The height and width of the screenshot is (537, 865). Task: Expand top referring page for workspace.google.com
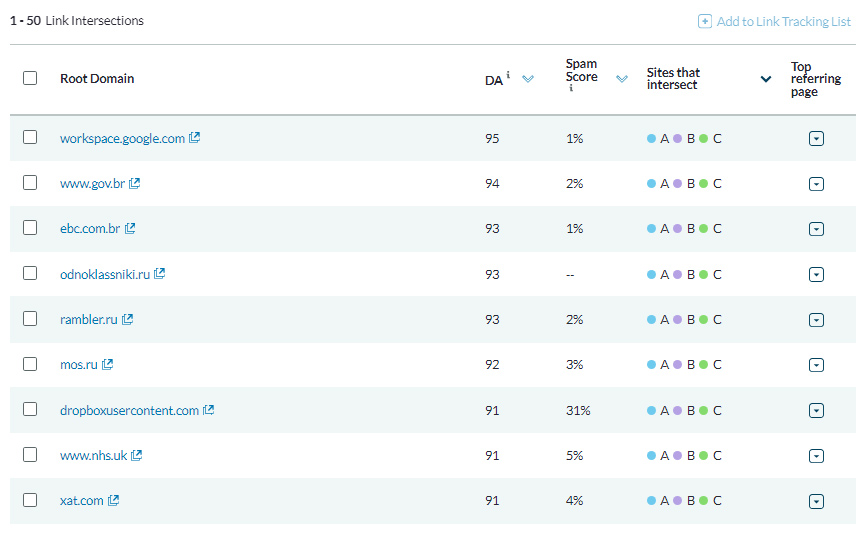pos(816,138)
